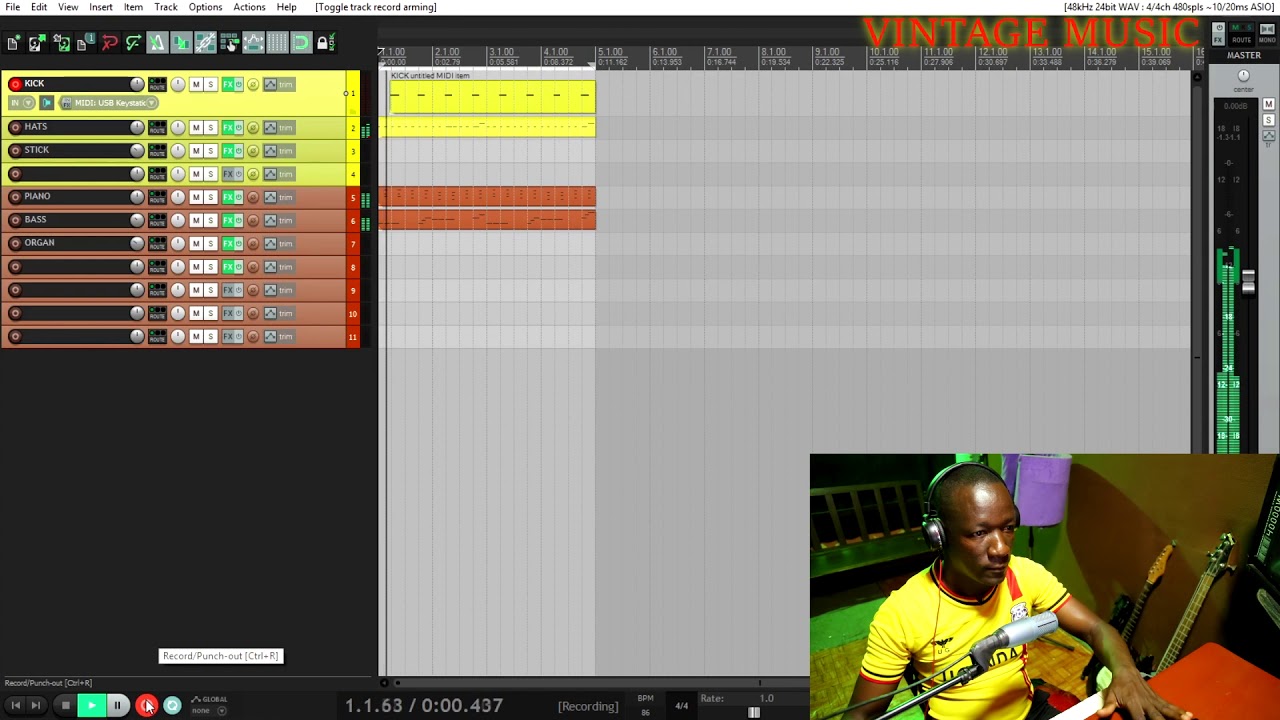Open the ORGAN track envelope/trim button
Screen dimensions: 1280x720
pos(279,244)
